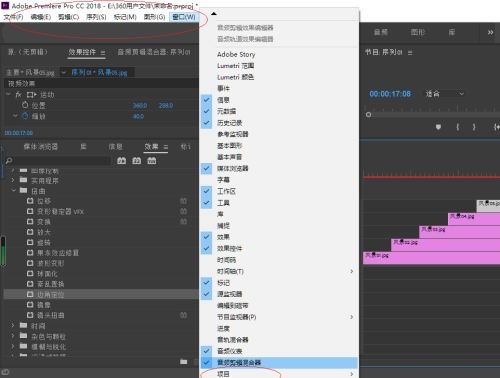
Task: Select 捕捉 in the window menu
Action: [x=279, y=225]
